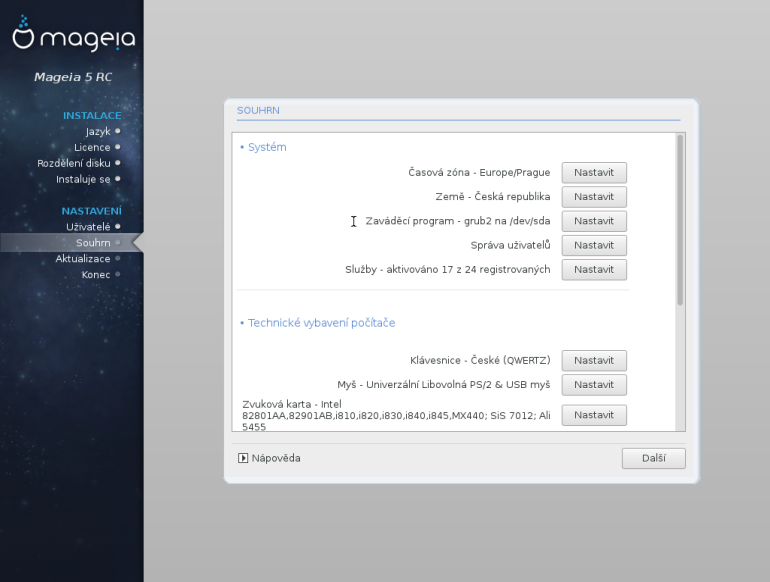Viewport: 770px width, 582px height.
Task: Click the NASTAVENÍ sidebar heading
Action: click(x=91, y=211)
